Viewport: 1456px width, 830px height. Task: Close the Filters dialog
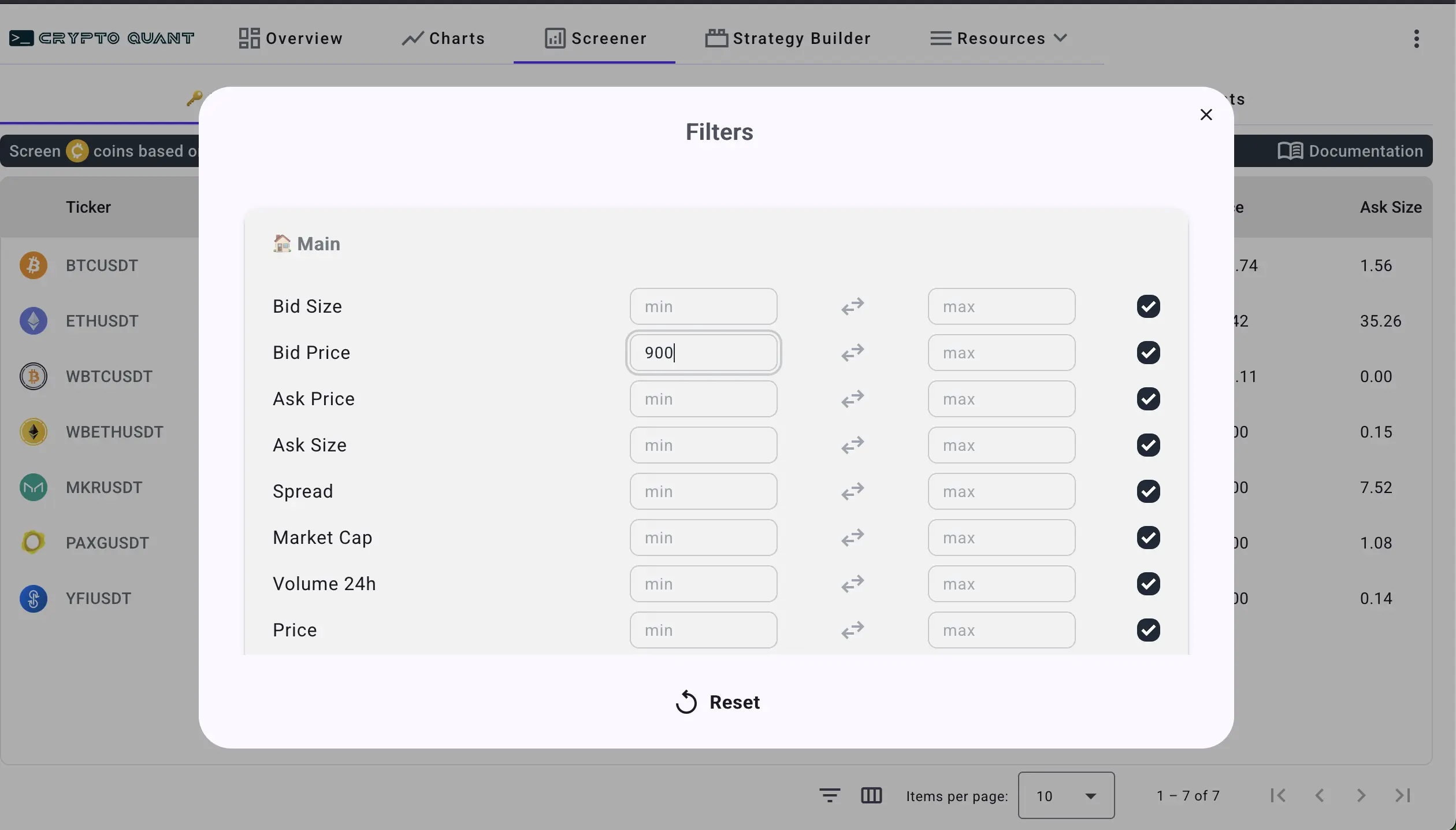(x=1206, y=115)
